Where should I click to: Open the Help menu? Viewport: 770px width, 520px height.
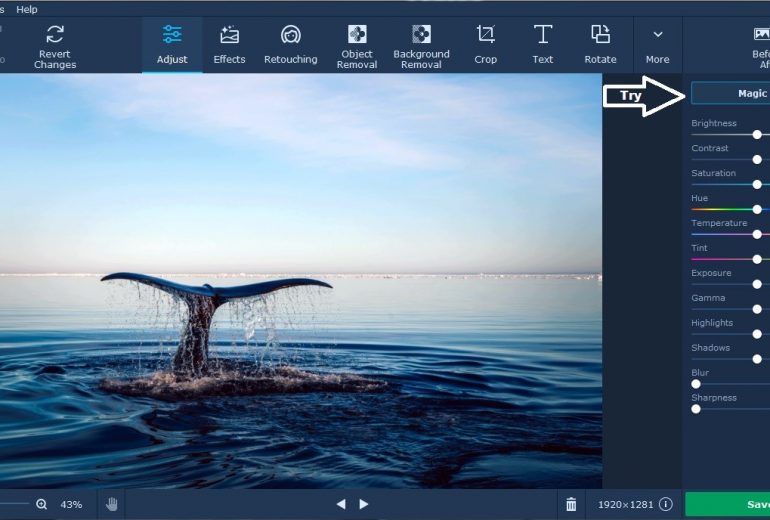(27, 9)
